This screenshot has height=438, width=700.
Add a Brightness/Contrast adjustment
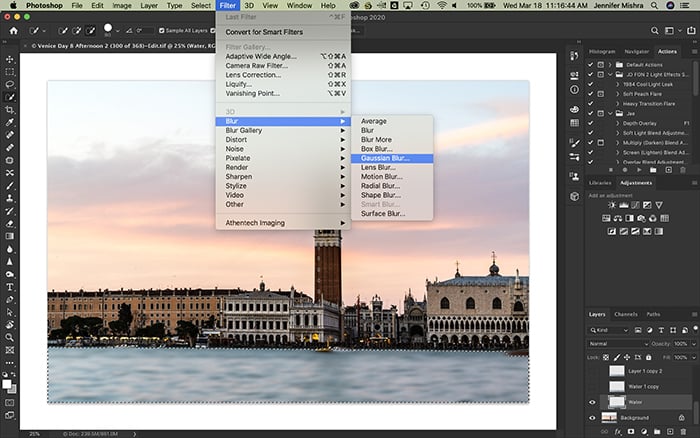[x=612, y=205]
